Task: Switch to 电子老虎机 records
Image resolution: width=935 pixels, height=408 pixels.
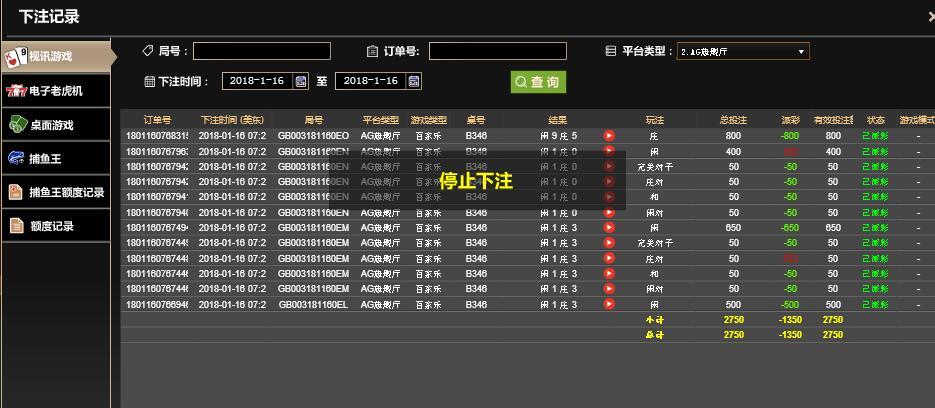Action: pyautogui.click(x=56, y=91)
